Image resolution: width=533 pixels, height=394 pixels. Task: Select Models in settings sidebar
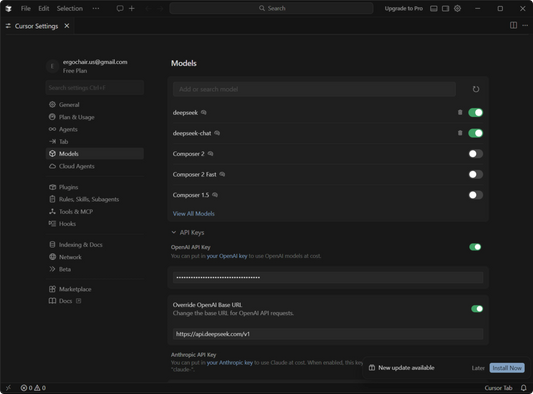[94, 154]
